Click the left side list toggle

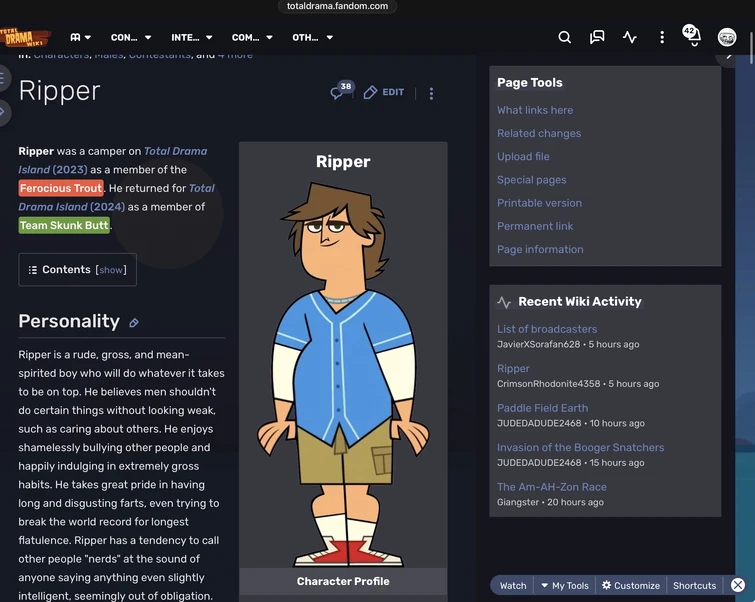pos(3,77)
